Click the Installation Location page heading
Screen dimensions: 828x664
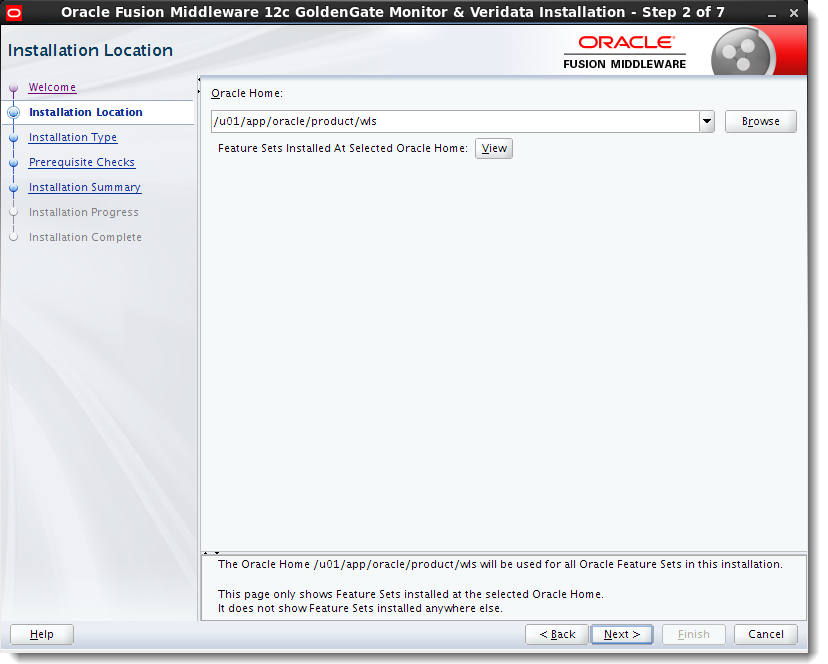click(x=90, y=50)
